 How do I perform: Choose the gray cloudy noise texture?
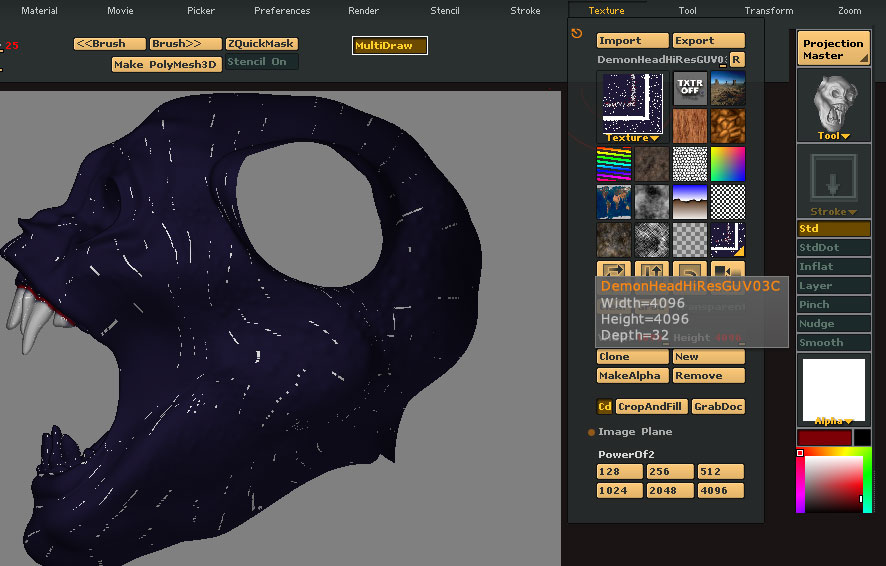[652, 202]
